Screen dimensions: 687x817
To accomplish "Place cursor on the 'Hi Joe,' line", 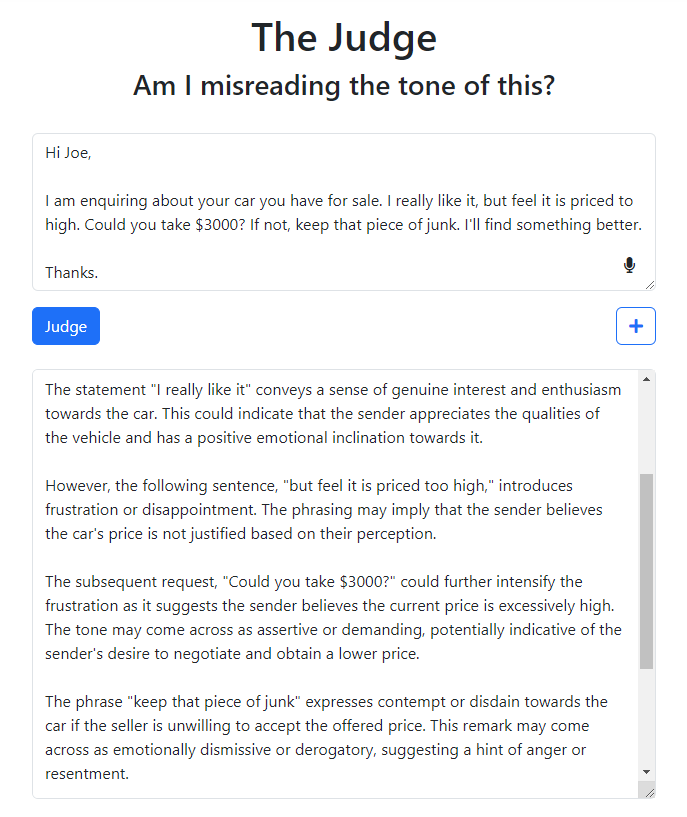I will click(68, 153).
